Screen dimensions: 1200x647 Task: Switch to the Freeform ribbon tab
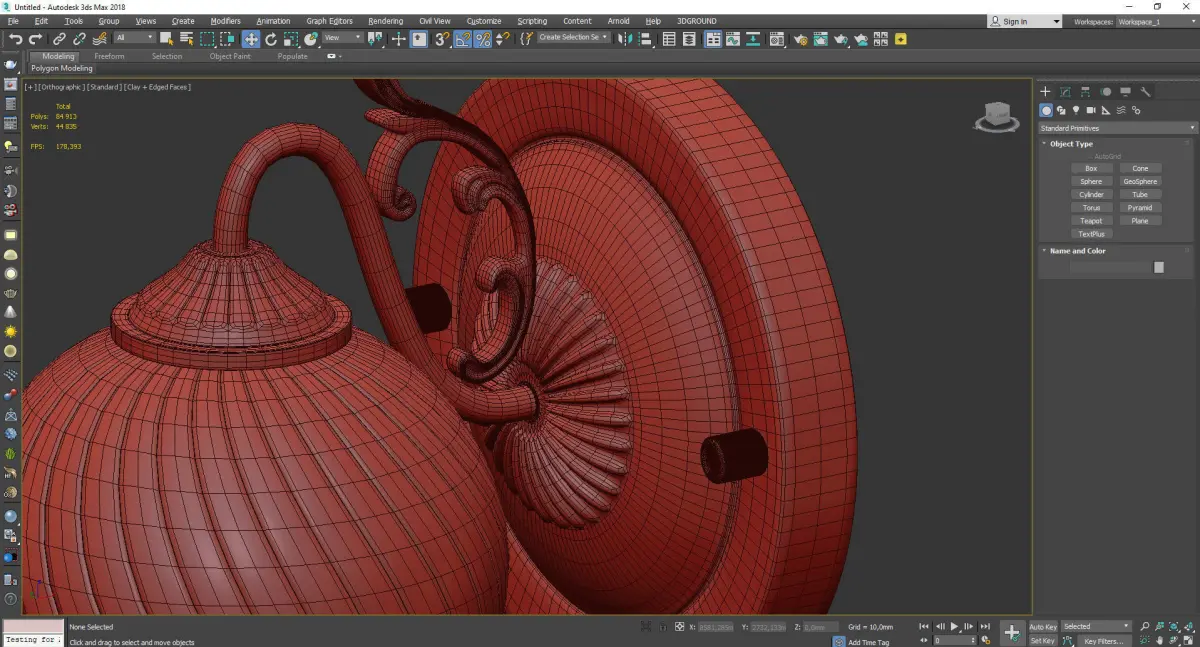(109, 56)
